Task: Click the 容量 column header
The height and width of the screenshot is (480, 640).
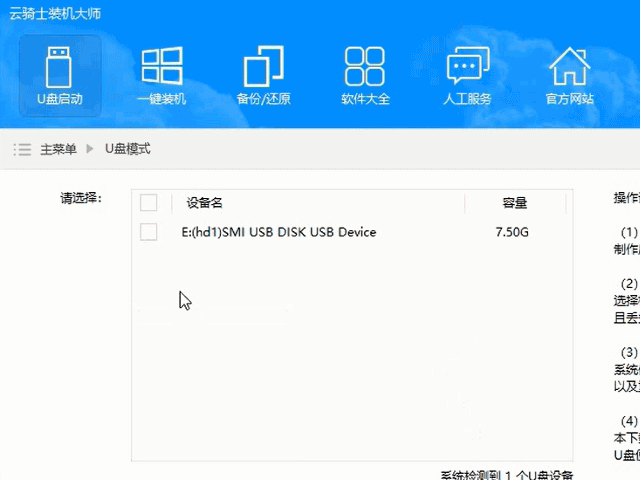Action: 515,202
